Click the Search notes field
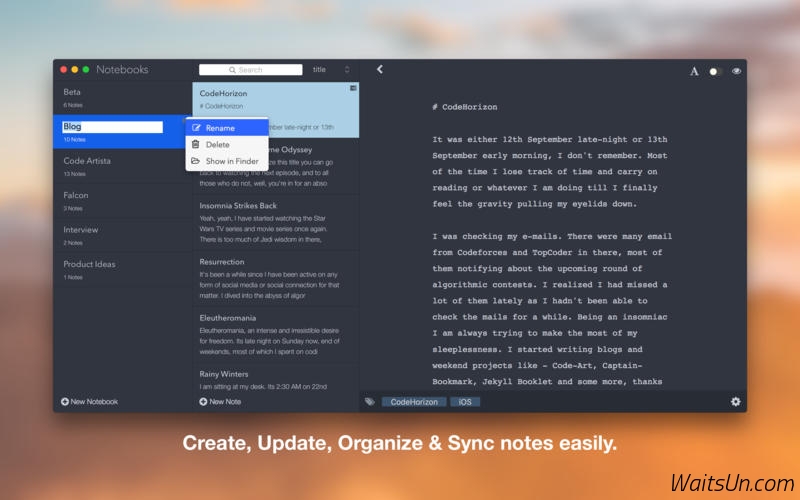The image size is (800, 500). tap(251, 69)
